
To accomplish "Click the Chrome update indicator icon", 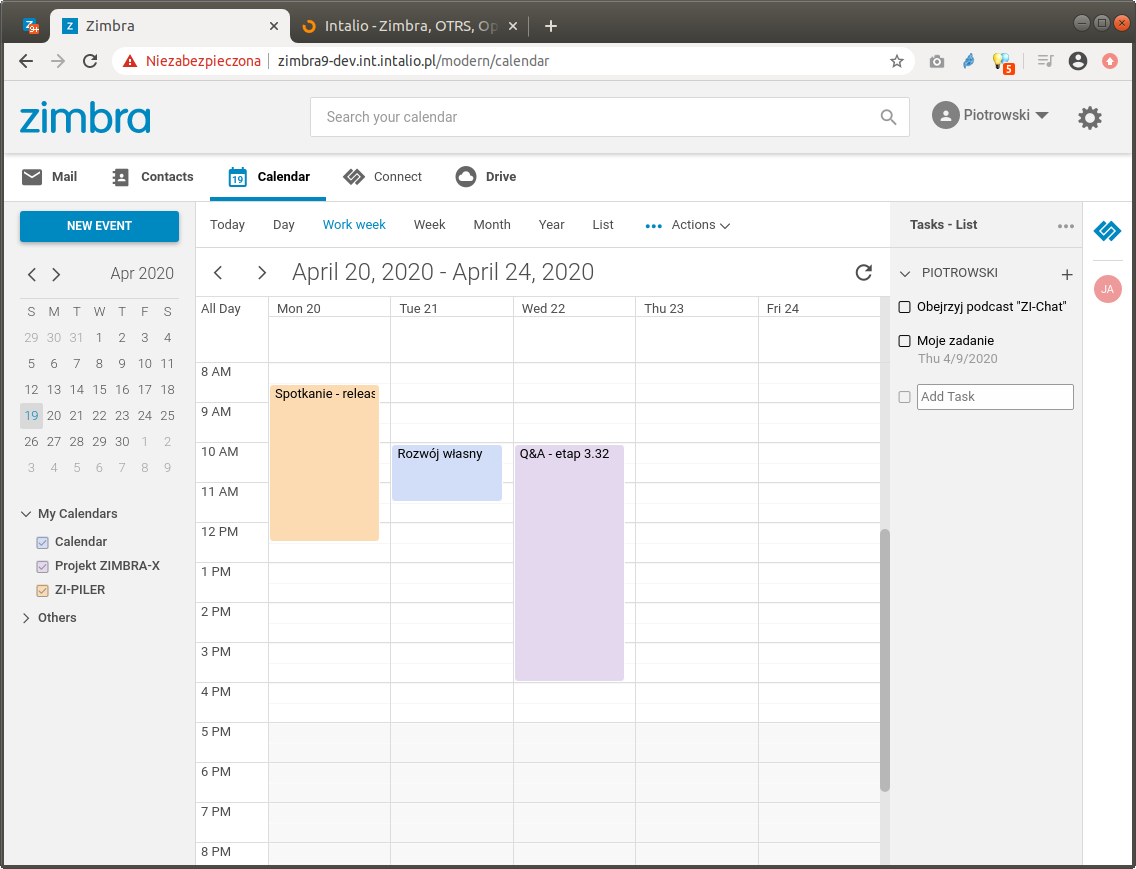I will point(1109,61).
